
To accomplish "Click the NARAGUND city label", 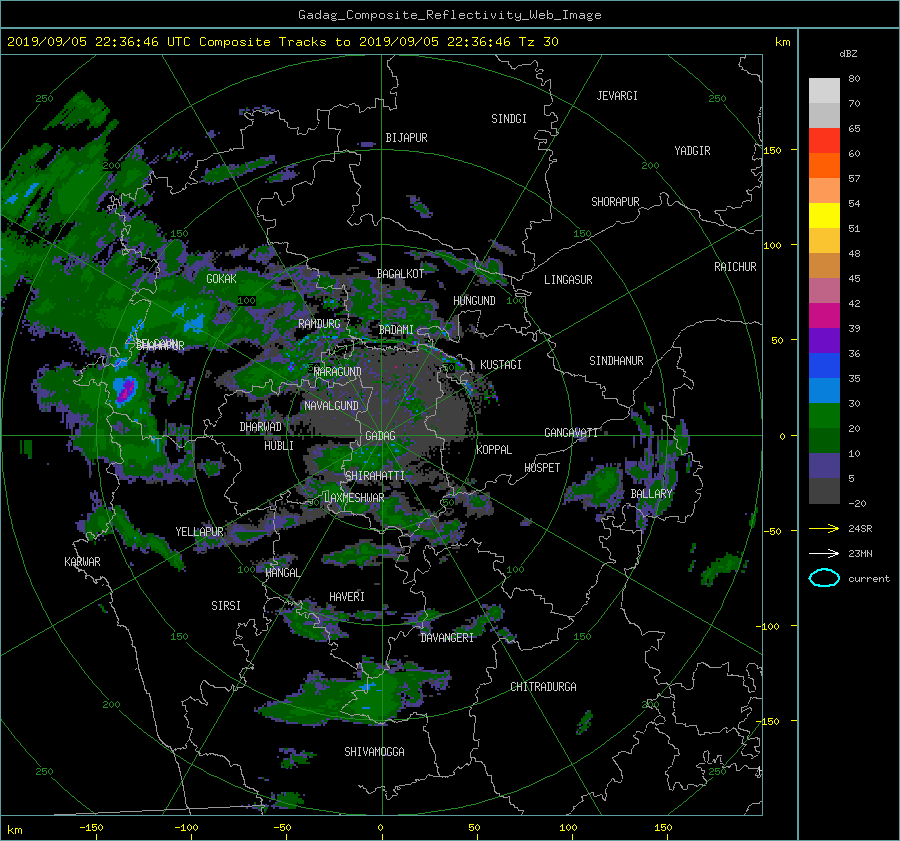I will [338, 372].
